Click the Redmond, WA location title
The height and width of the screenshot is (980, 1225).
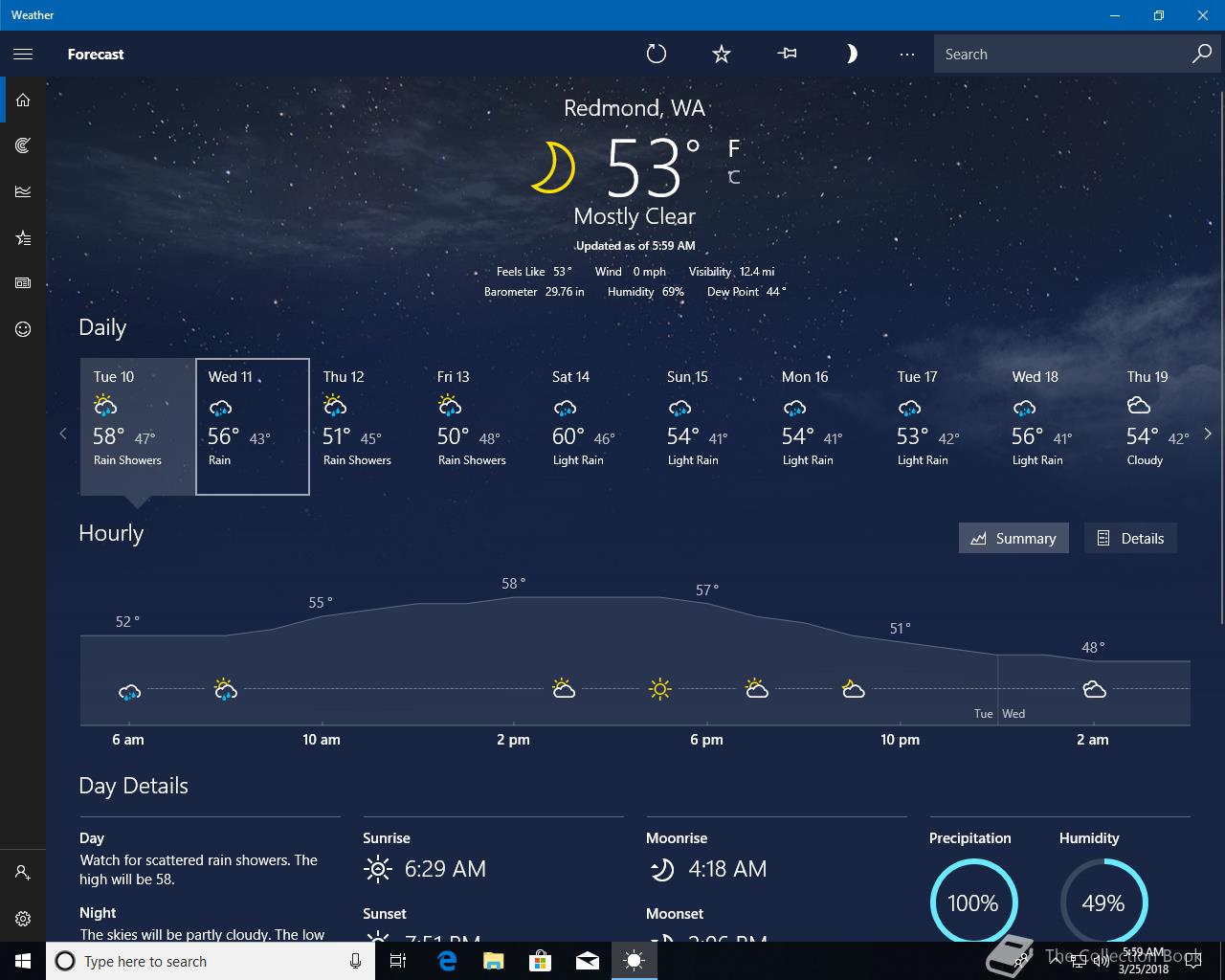pos(635,108)
